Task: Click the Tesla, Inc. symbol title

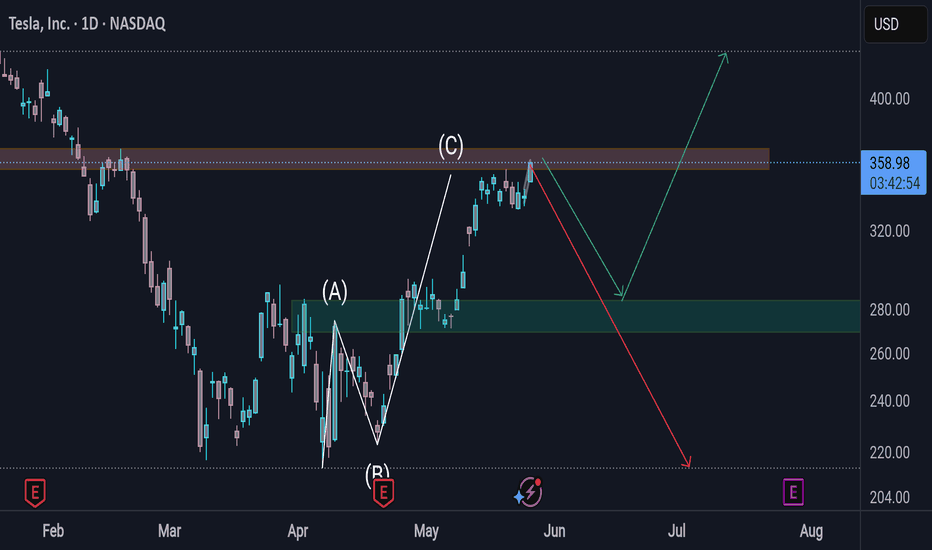Action: 87,24
